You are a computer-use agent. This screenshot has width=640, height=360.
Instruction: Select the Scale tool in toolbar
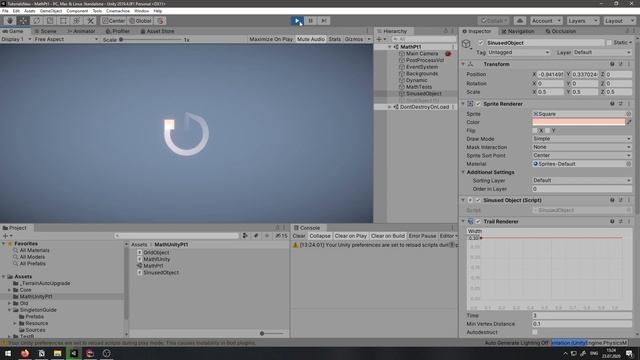(50, 21)
